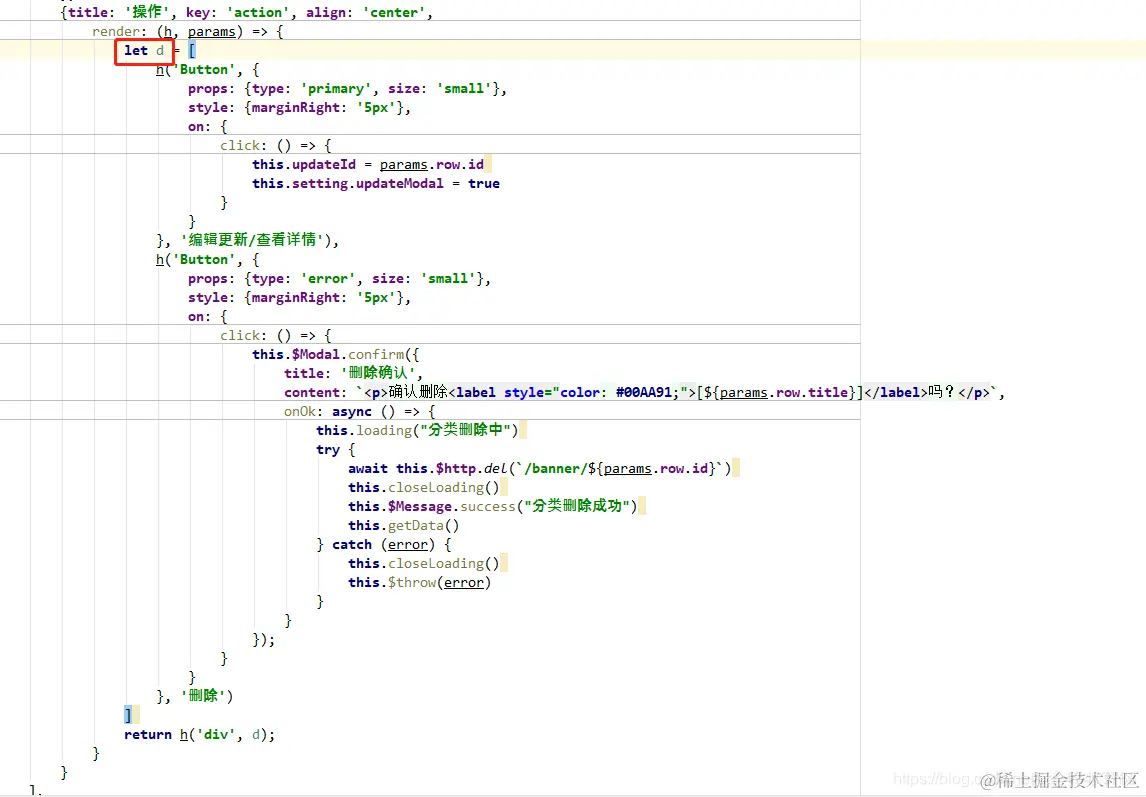Click the color value #00AA91 in content
Screen dimensions: 1146x797
coord(643,393)
